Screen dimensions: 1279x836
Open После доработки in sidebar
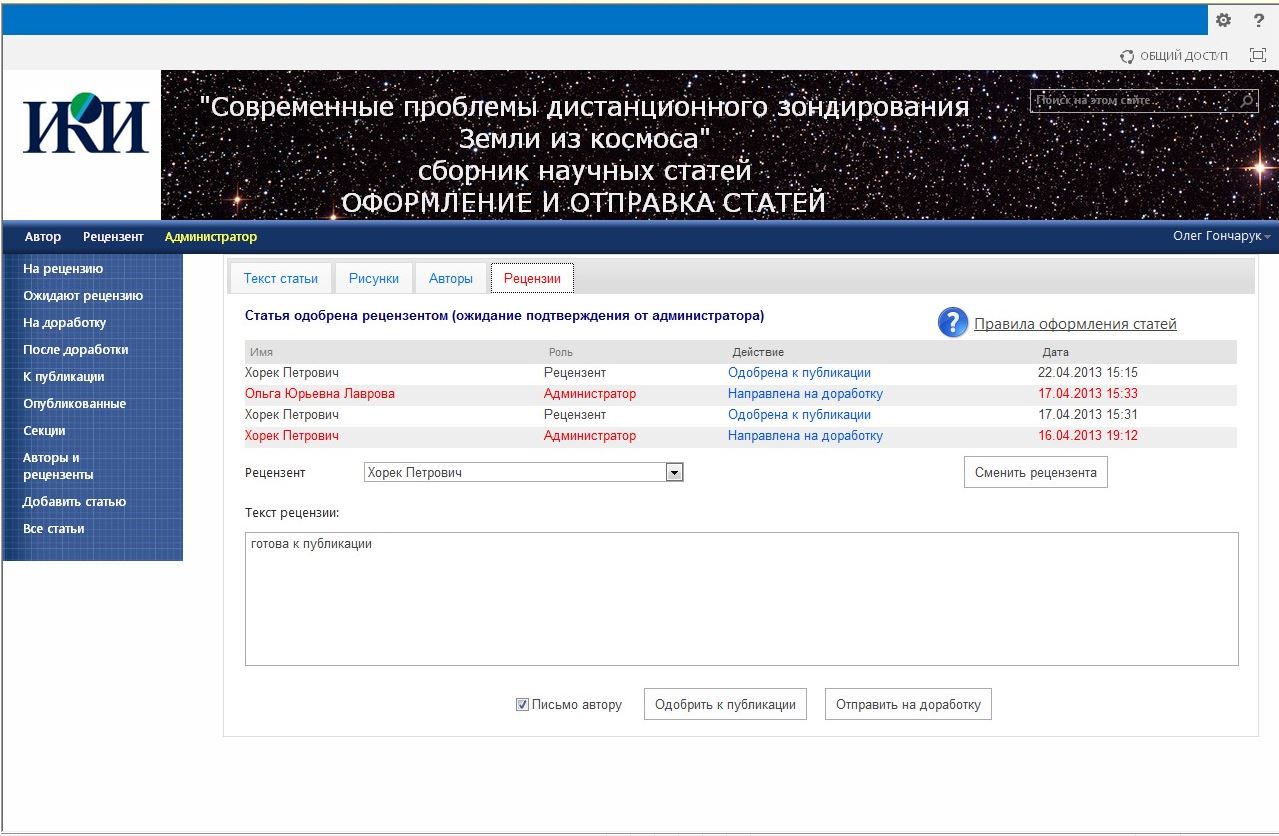coord(76,349)
